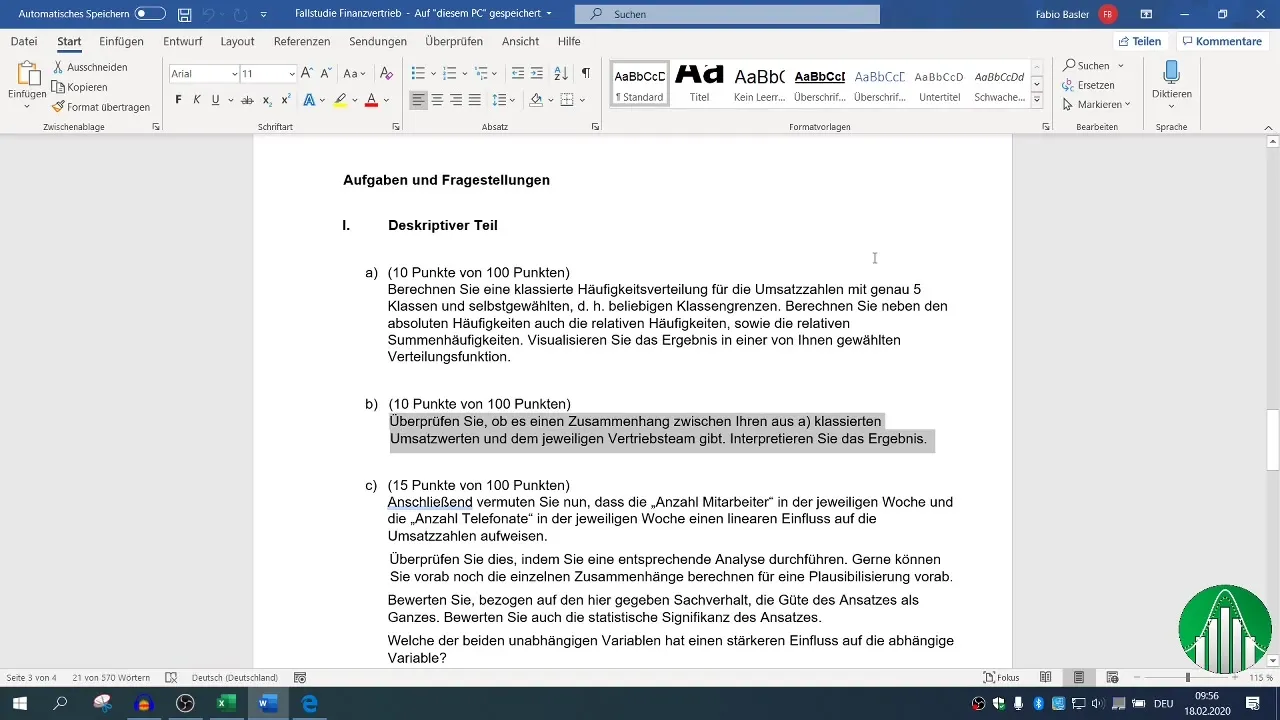This screenshot has width=1280, height=720.
Task: Open the Referenzen tab
Action: (x=302, y=41)
